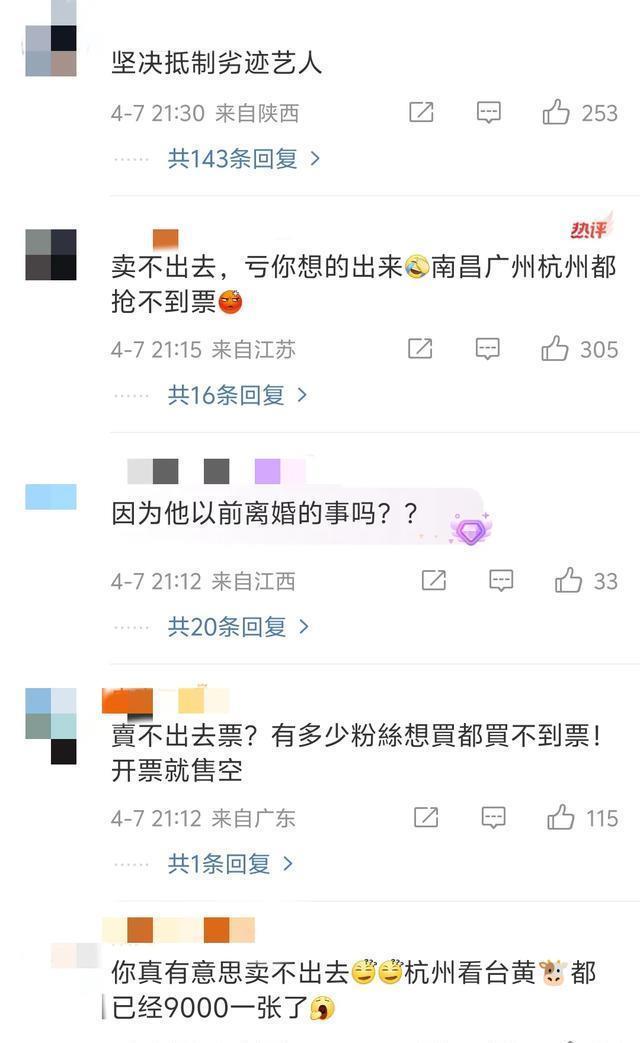Reply to the 广东 comment via bubble icon
The image size is (640, 1043).
coord(493,818)
